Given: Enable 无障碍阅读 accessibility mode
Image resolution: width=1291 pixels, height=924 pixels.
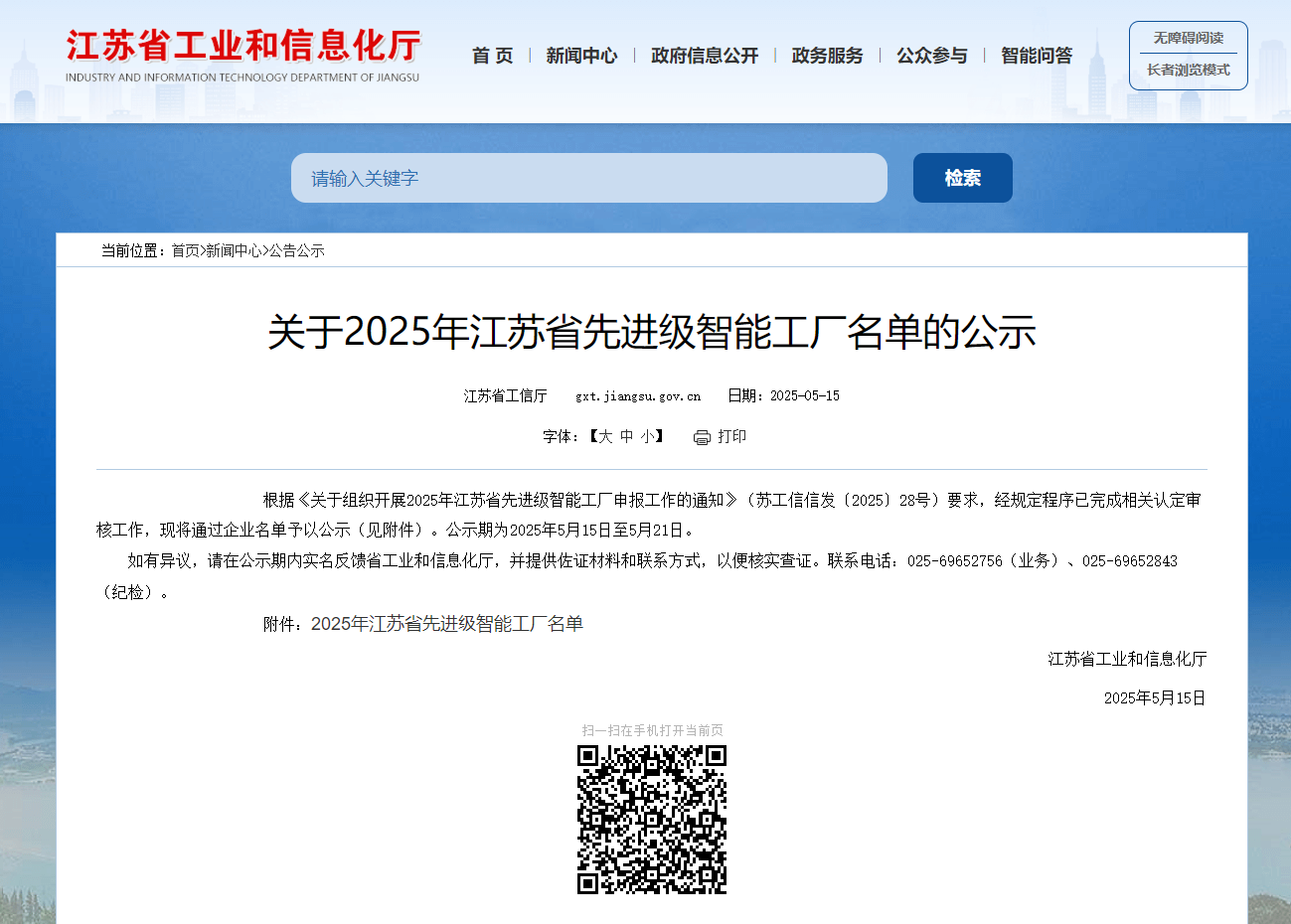Looking at the screenshot, I should (1189, 38).
